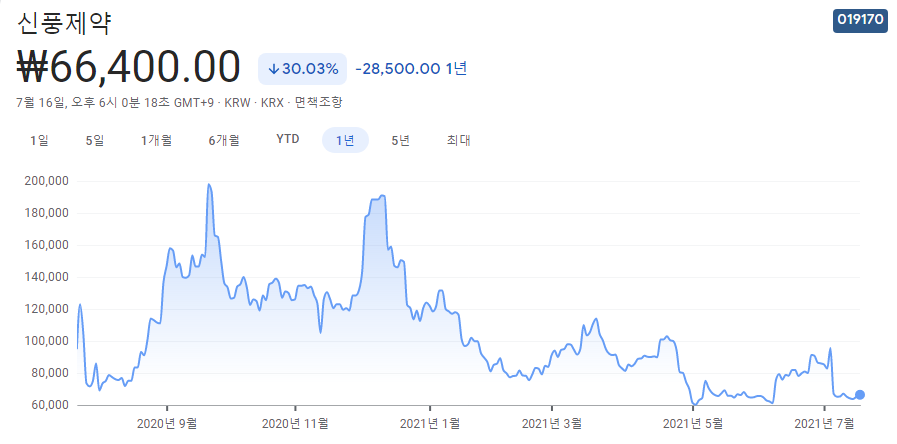This screenshot has width=897, height=444.
Task: Click the -28,500.00 1년 change text
Action: click(411, 69)
